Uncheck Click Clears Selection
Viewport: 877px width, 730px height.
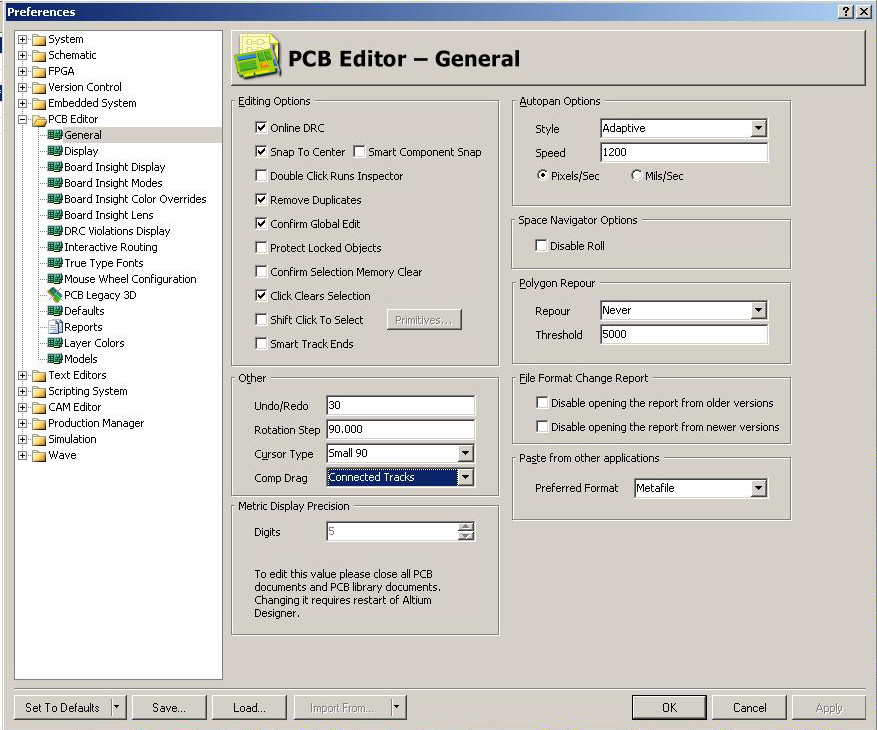click(x=261, y=295)
